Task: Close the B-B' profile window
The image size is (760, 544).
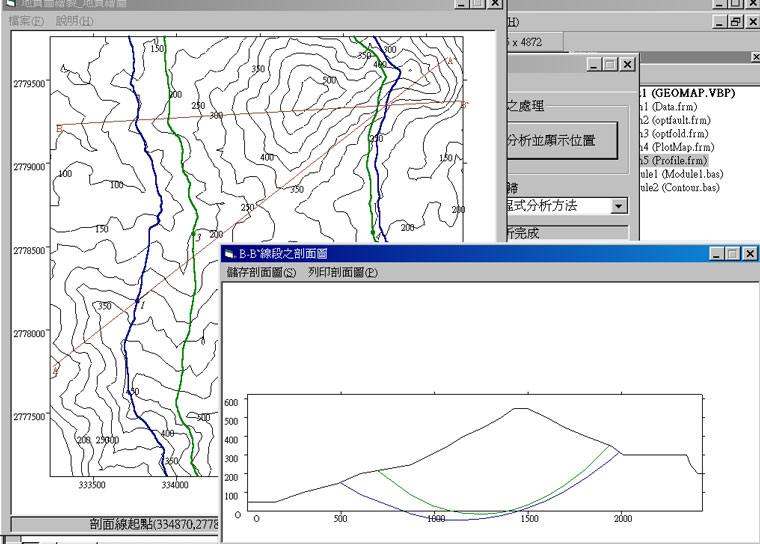Action: click(749, 255)
